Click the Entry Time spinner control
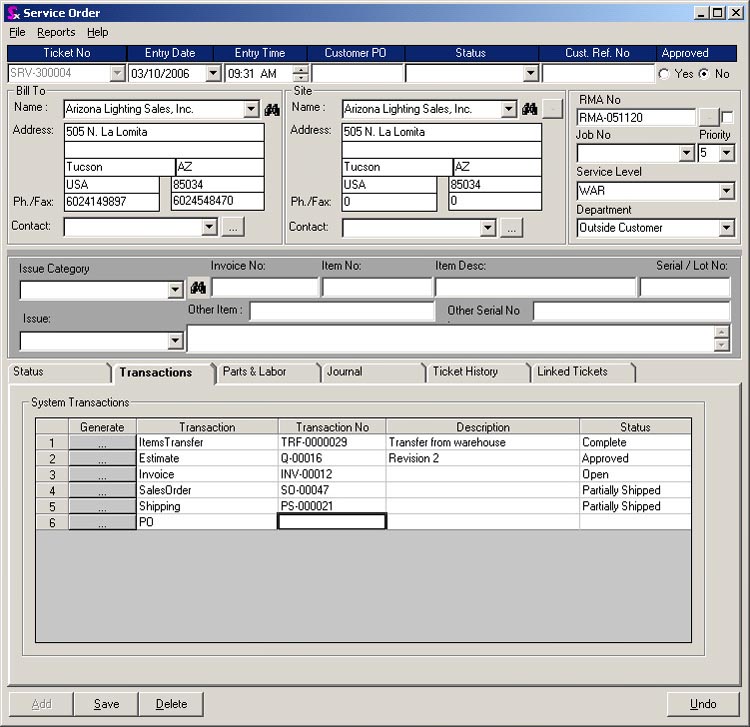Screen dimensions: 750x727 pyautogui.click(x=300, y=74)
